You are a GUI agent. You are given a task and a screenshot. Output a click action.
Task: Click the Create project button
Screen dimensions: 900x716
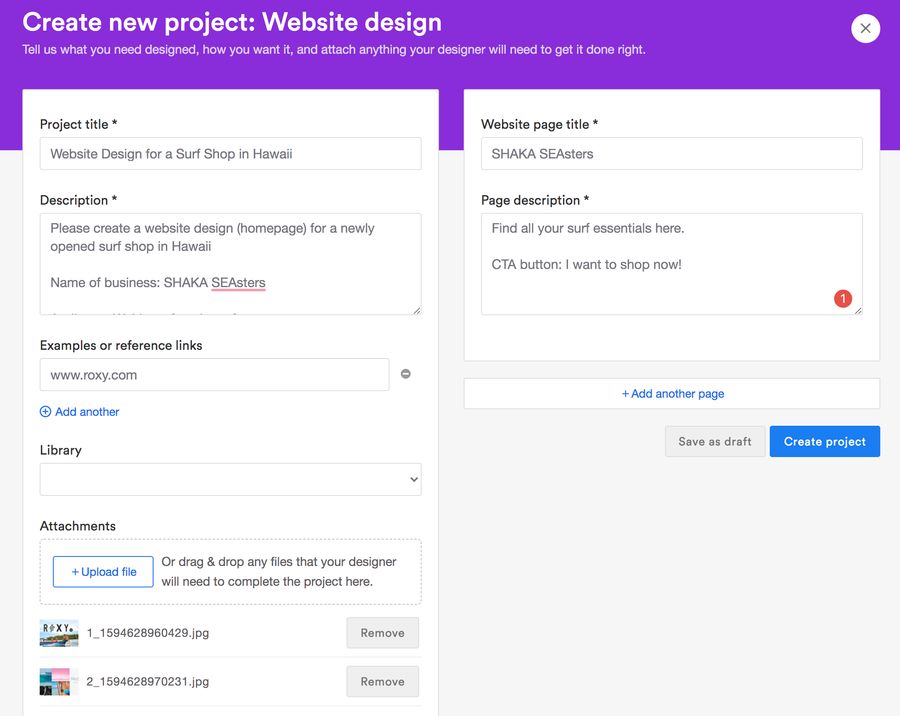[x=824, y=442]
